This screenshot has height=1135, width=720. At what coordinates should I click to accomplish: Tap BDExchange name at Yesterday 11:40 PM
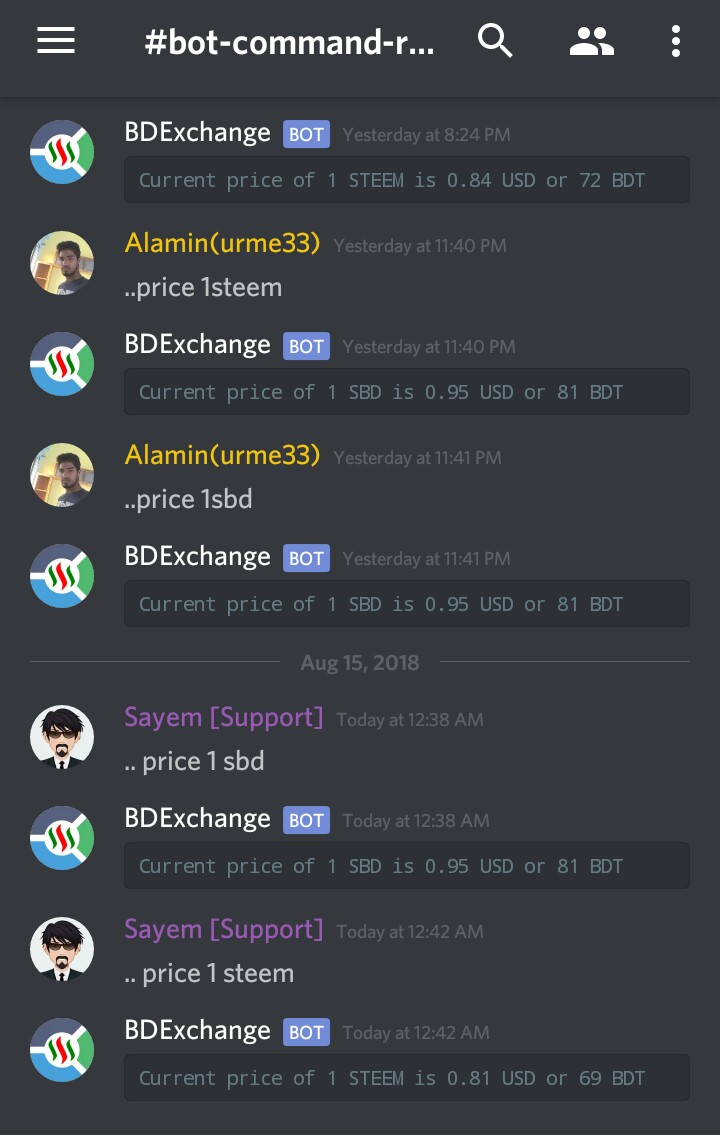[x=197, y=345]
